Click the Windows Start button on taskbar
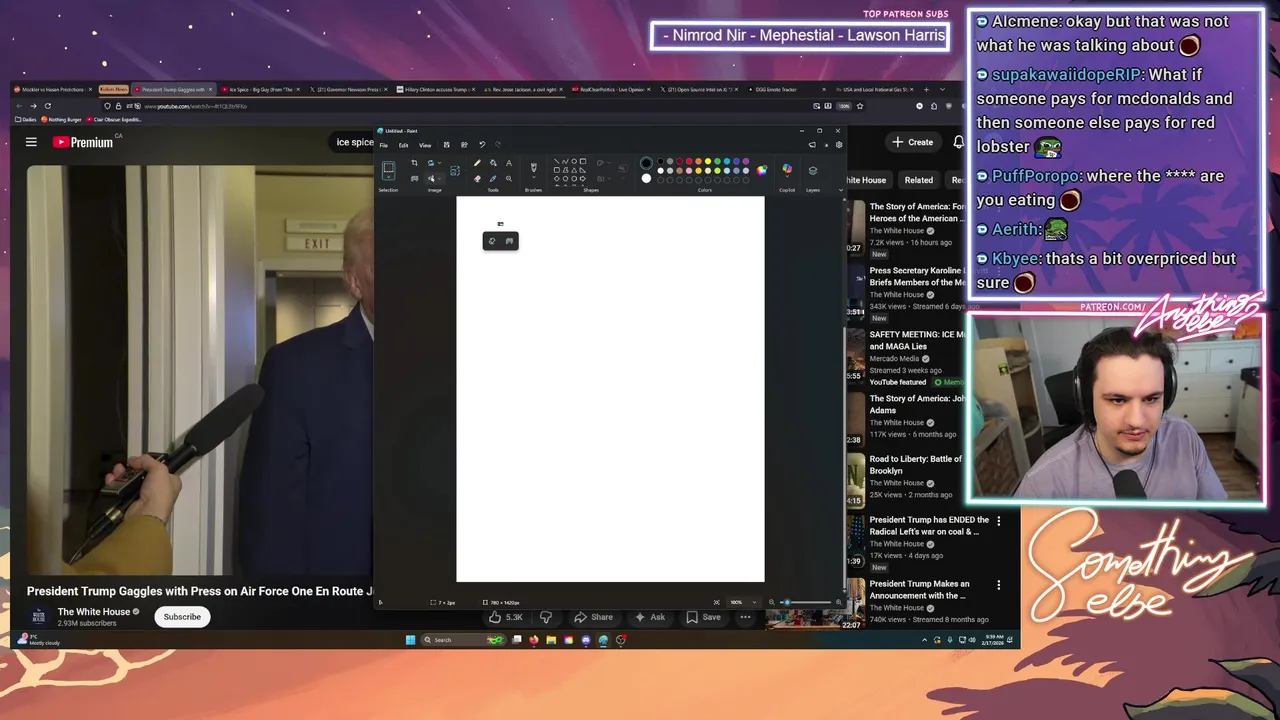The height and width of the screenshot is (720, 1280). tap(410, 640)
